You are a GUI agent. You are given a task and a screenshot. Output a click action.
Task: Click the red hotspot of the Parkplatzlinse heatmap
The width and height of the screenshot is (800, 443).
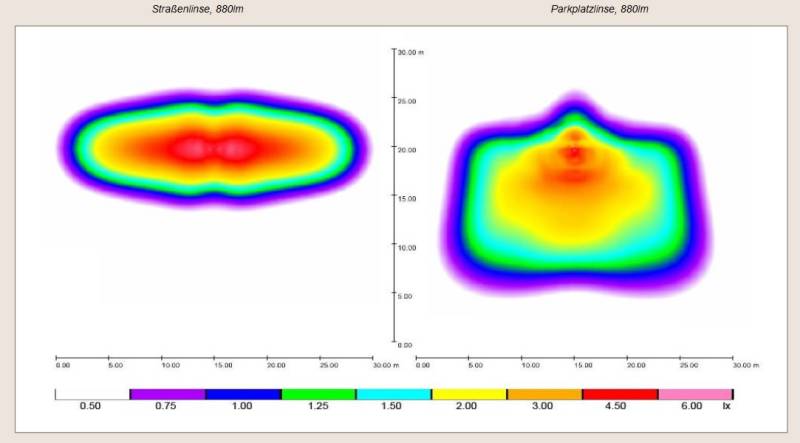click(574, 153)
